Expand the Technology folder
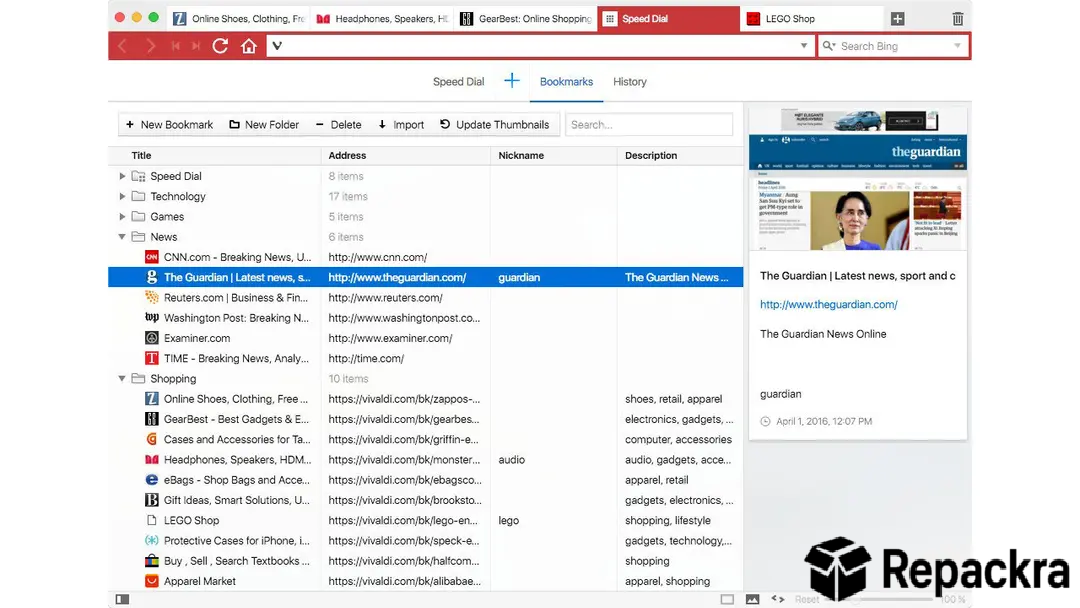This screenshot has width=1080, height=608. (x=122, y=196)
